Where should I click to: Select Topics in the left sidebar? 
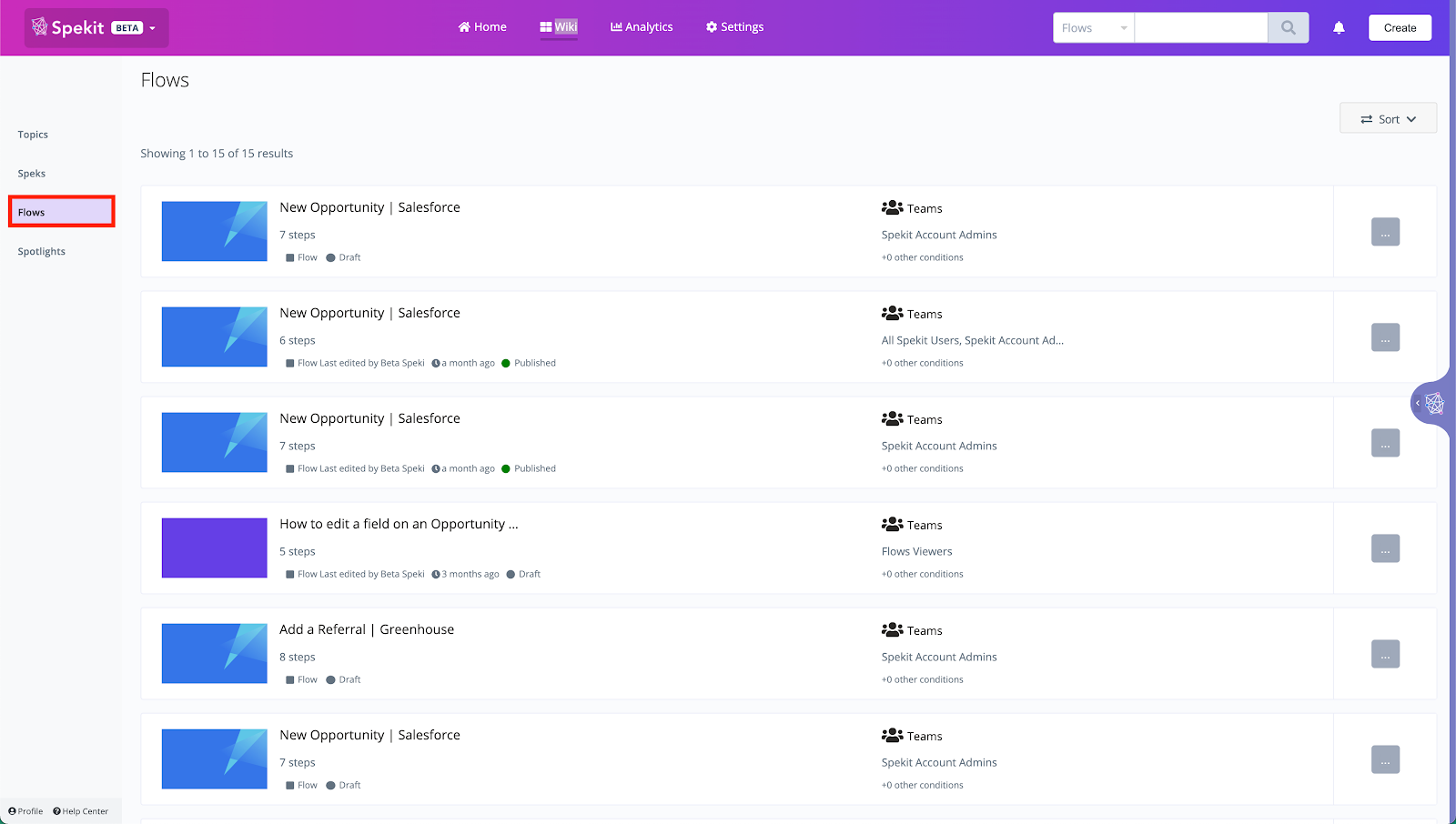click(x=33, y=135)
